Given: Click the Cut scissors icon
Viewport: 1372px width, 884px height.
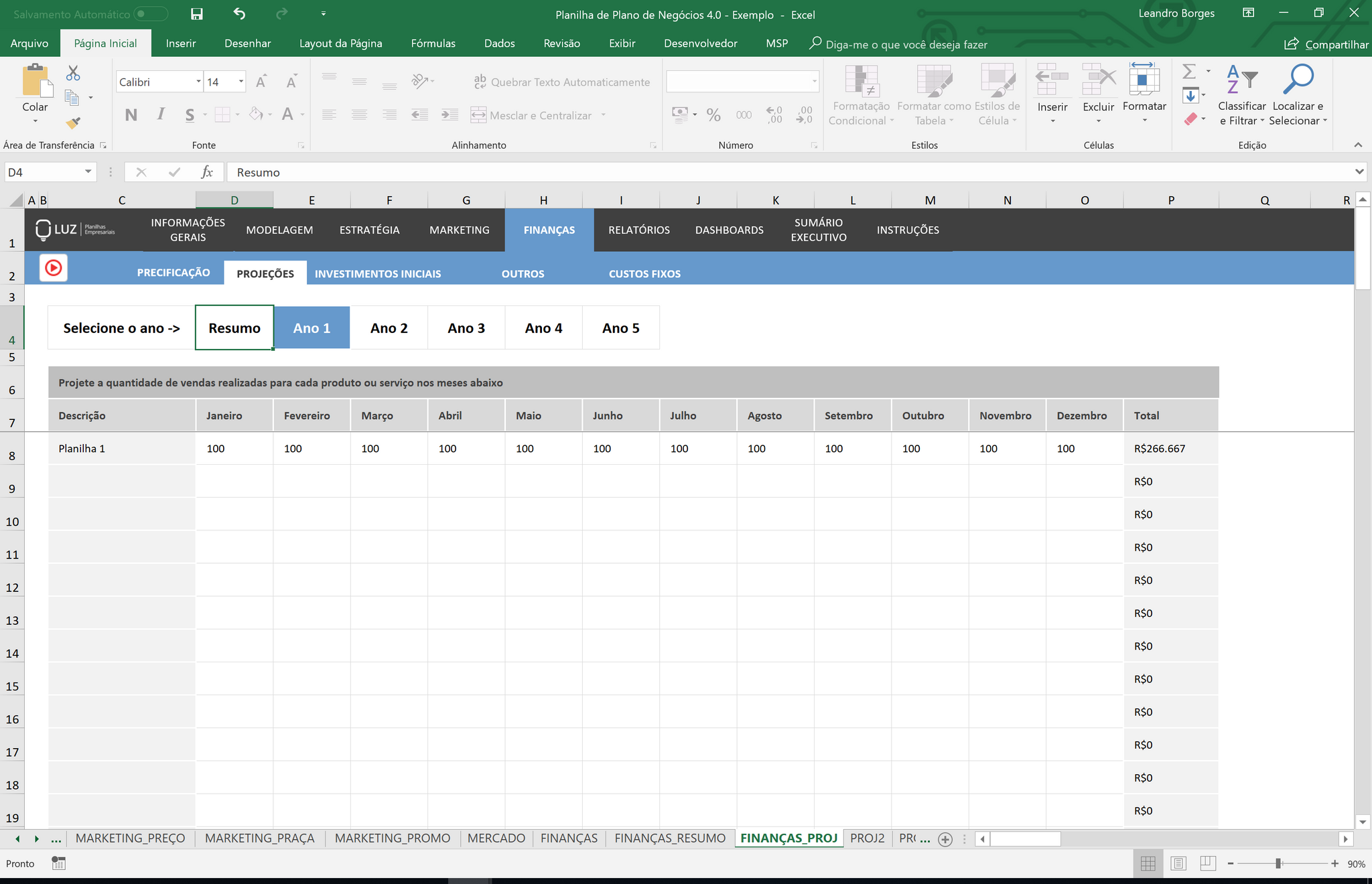Looking at the screenshot, I should (73, 73).
